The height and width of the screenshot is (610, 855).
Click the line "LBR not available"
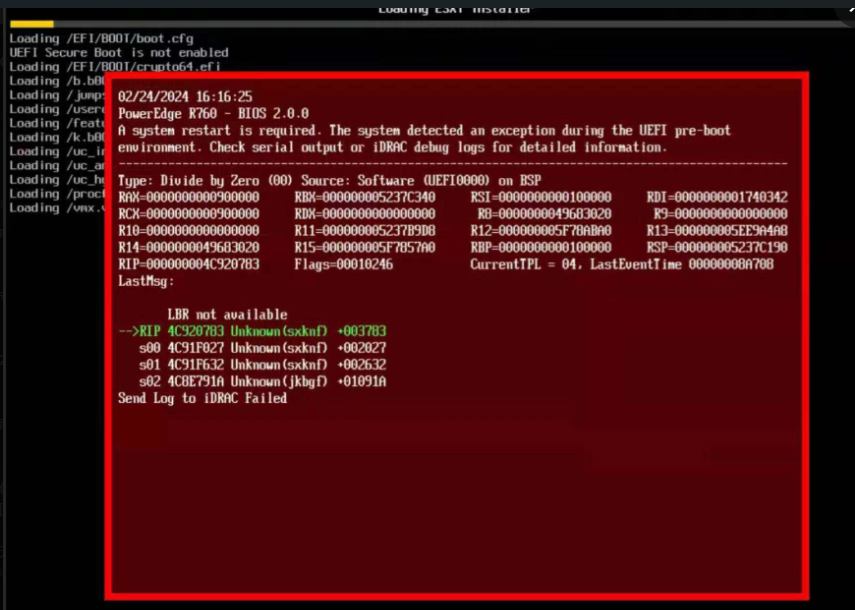point(227,315)
